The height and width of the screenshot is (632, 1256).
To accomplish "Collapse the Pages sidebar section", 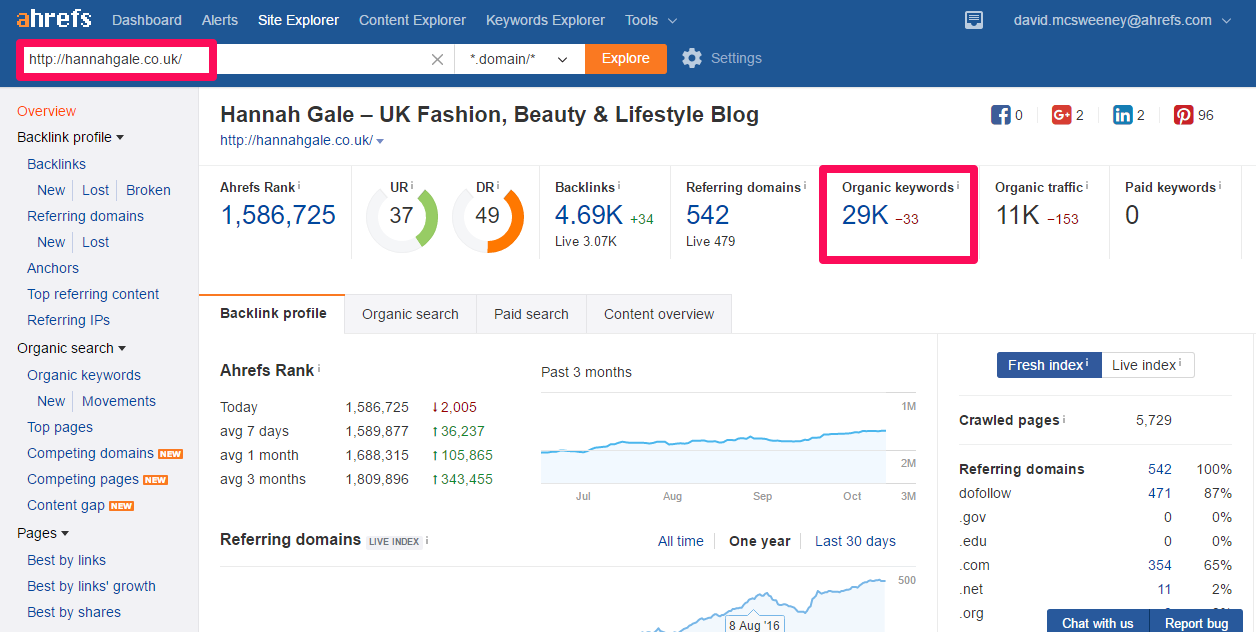I will 43,533.
